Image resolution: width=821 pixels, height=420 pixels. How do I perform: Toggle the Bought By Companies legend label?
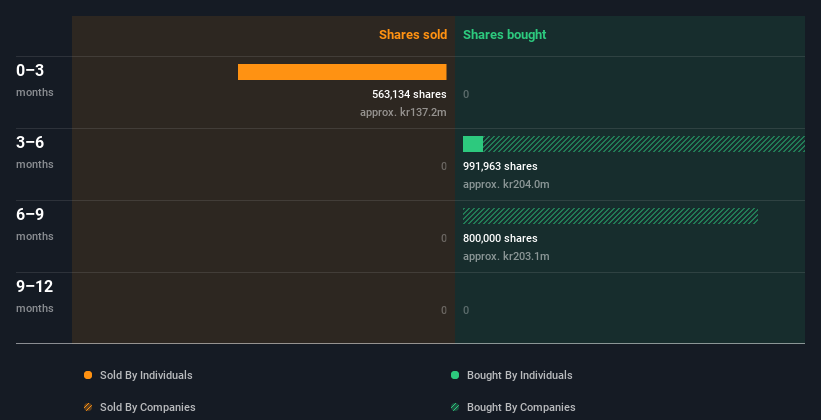521,407
